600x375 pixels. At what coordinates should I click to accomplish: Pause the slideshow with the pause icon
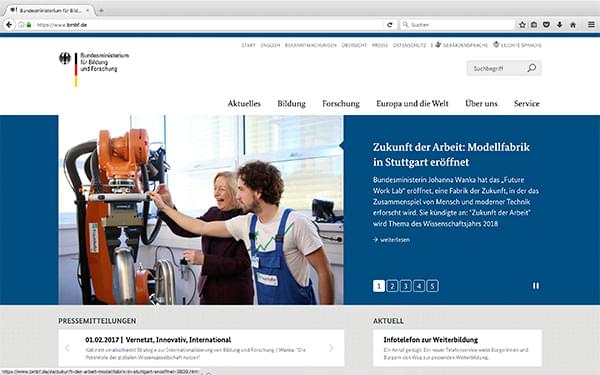click(x=536, y=285)
